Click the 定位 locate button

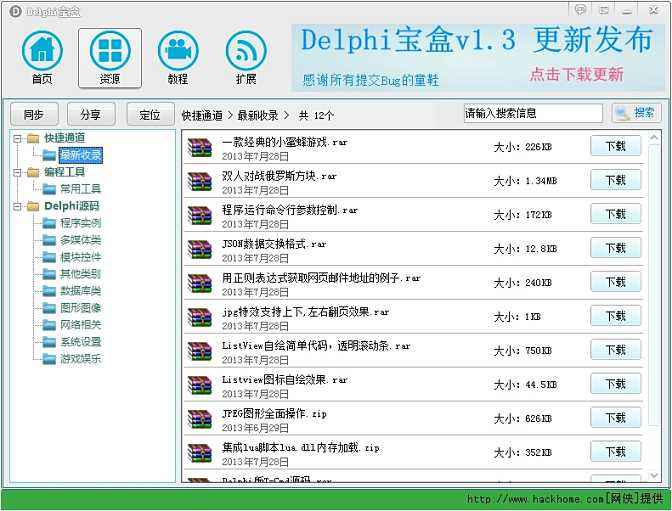(x=150, y=114)
